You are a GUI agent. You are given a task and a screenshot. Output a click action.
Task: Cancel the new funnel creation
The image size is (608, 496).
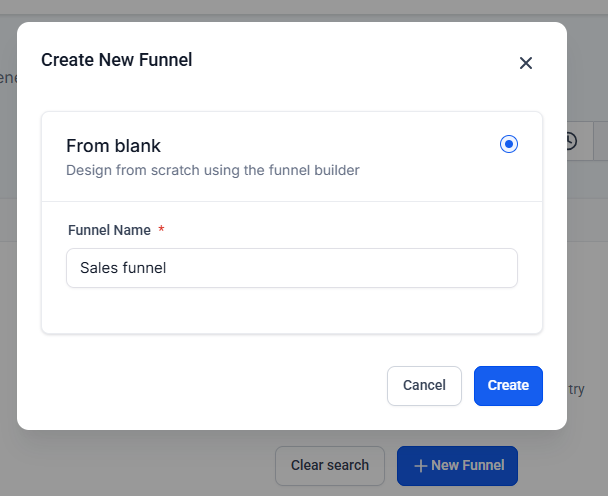pyautogui.click(x=424, y=386)
